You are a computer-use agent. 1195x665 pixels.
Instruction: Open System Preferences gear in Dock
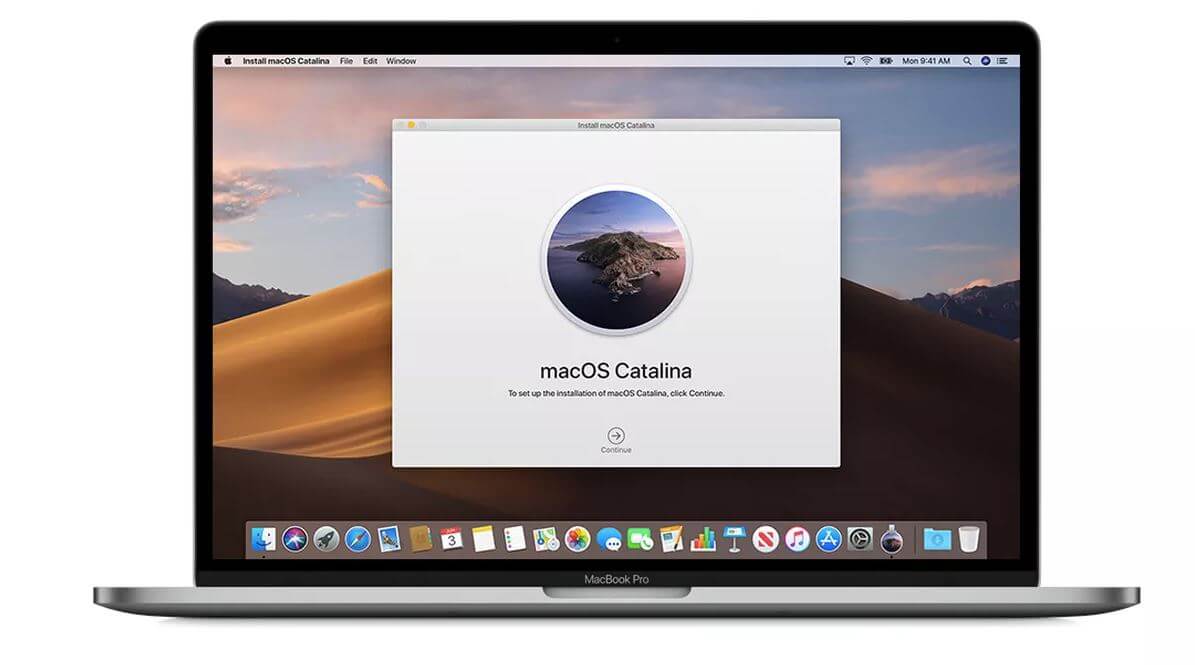(860, 539)
